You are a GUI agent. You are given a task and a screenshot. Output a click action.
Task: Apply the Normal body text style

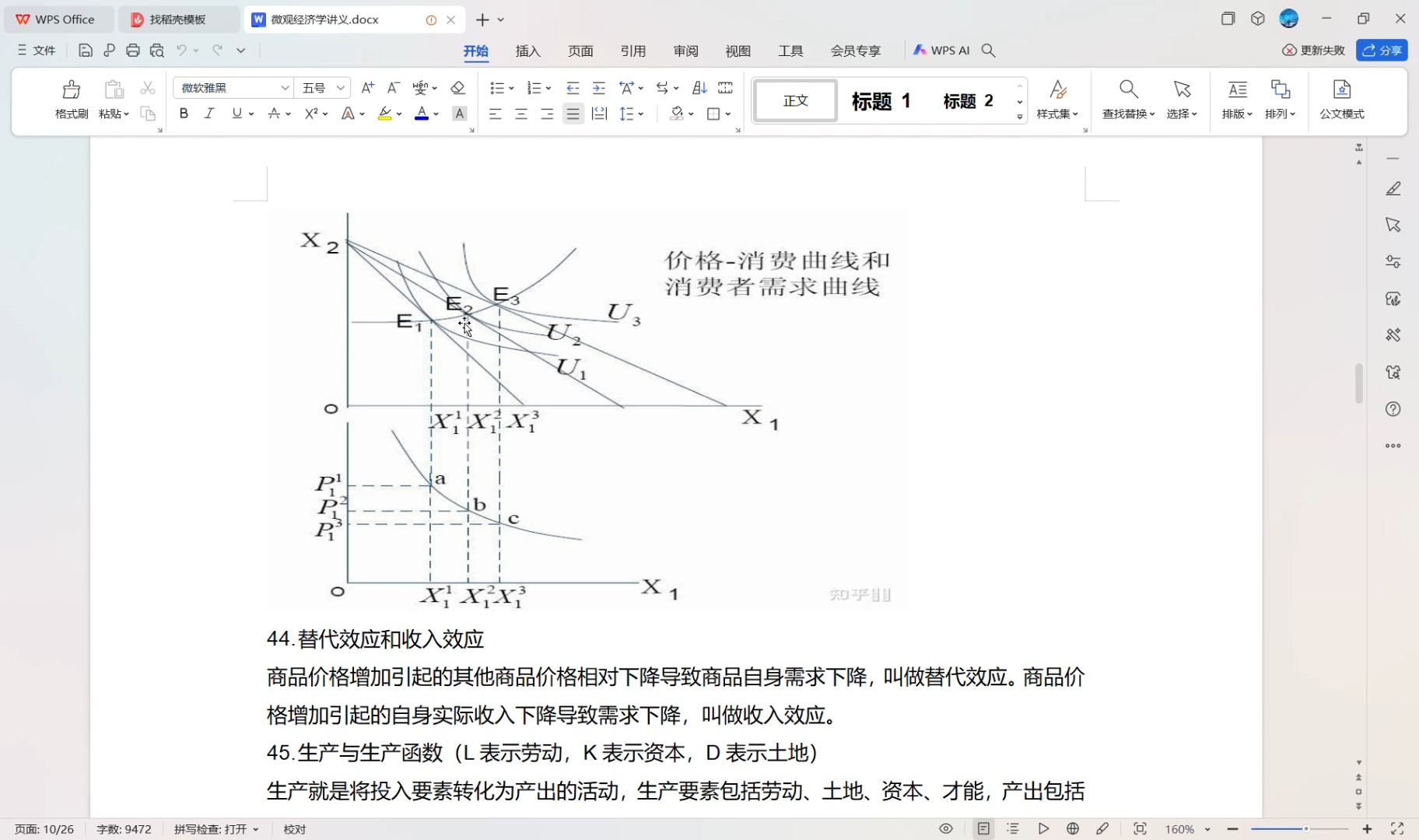click(795, 100)
